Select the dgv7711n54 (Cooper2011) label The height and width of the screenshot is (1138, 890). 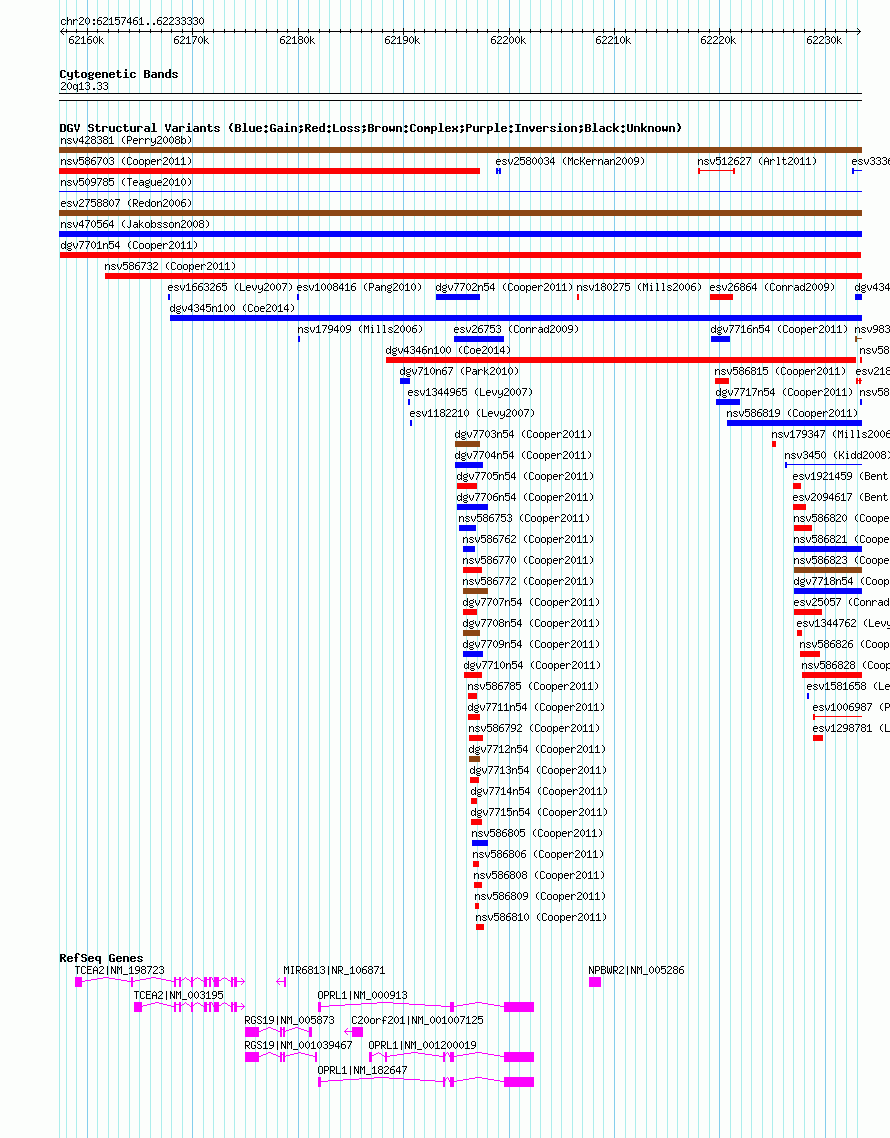[536, 708]
